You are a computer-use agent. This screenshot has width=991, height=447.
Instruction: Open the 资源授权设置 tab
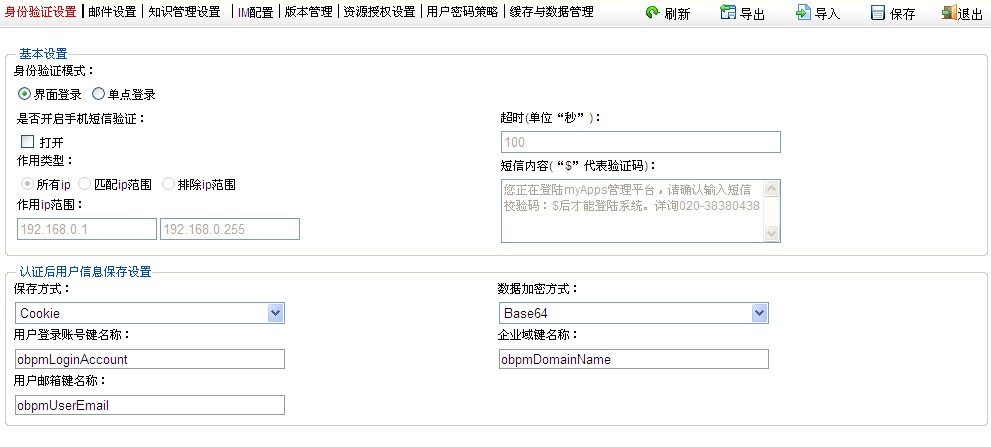(379, 12)
